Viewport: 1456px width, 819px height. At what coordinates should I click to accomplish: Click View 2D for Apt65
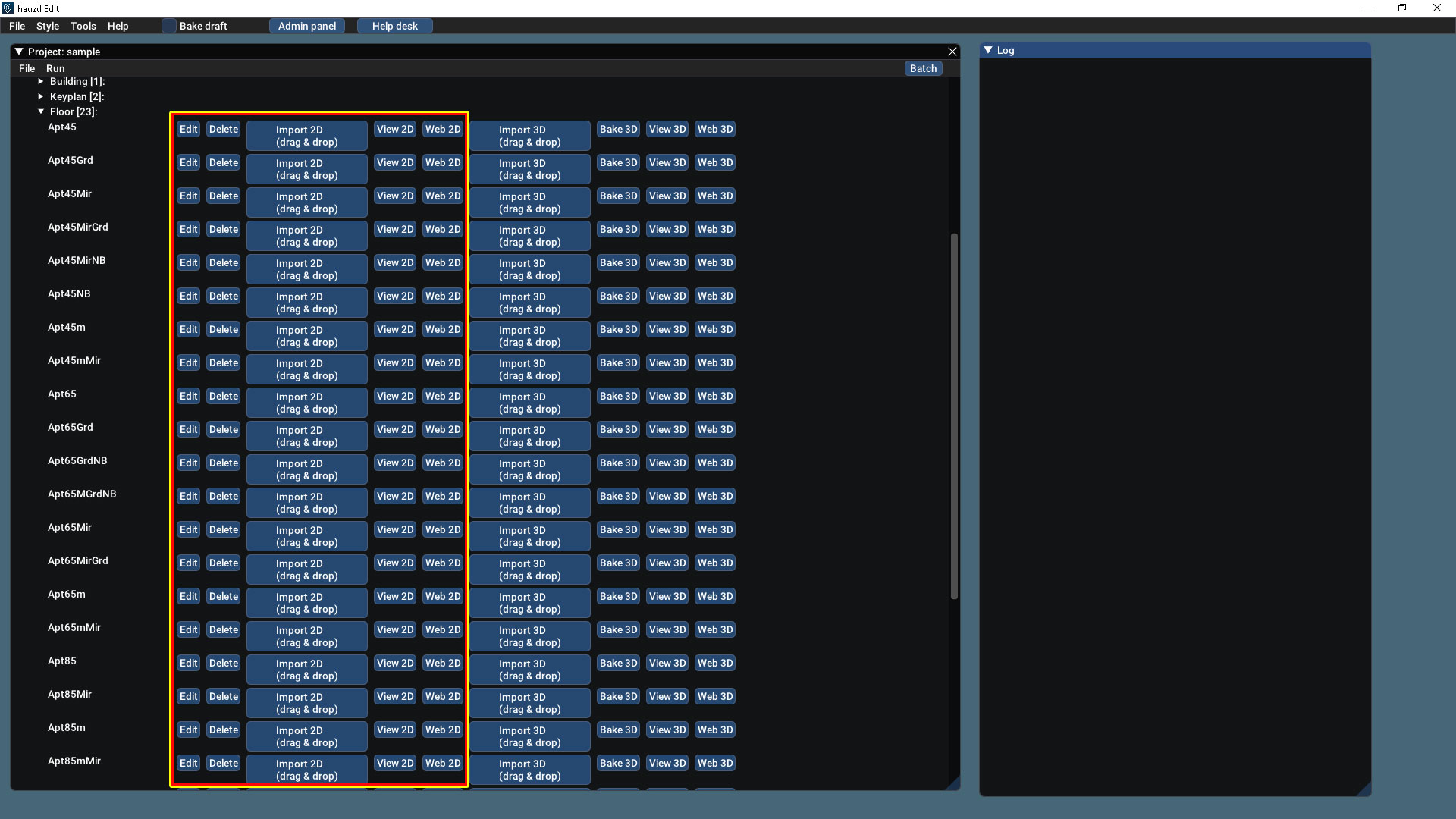point(395,396)
